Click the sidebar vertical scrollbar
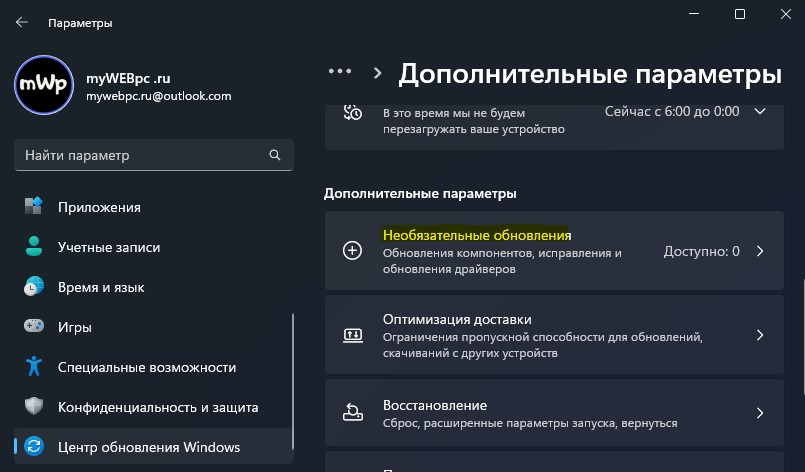 293,381
